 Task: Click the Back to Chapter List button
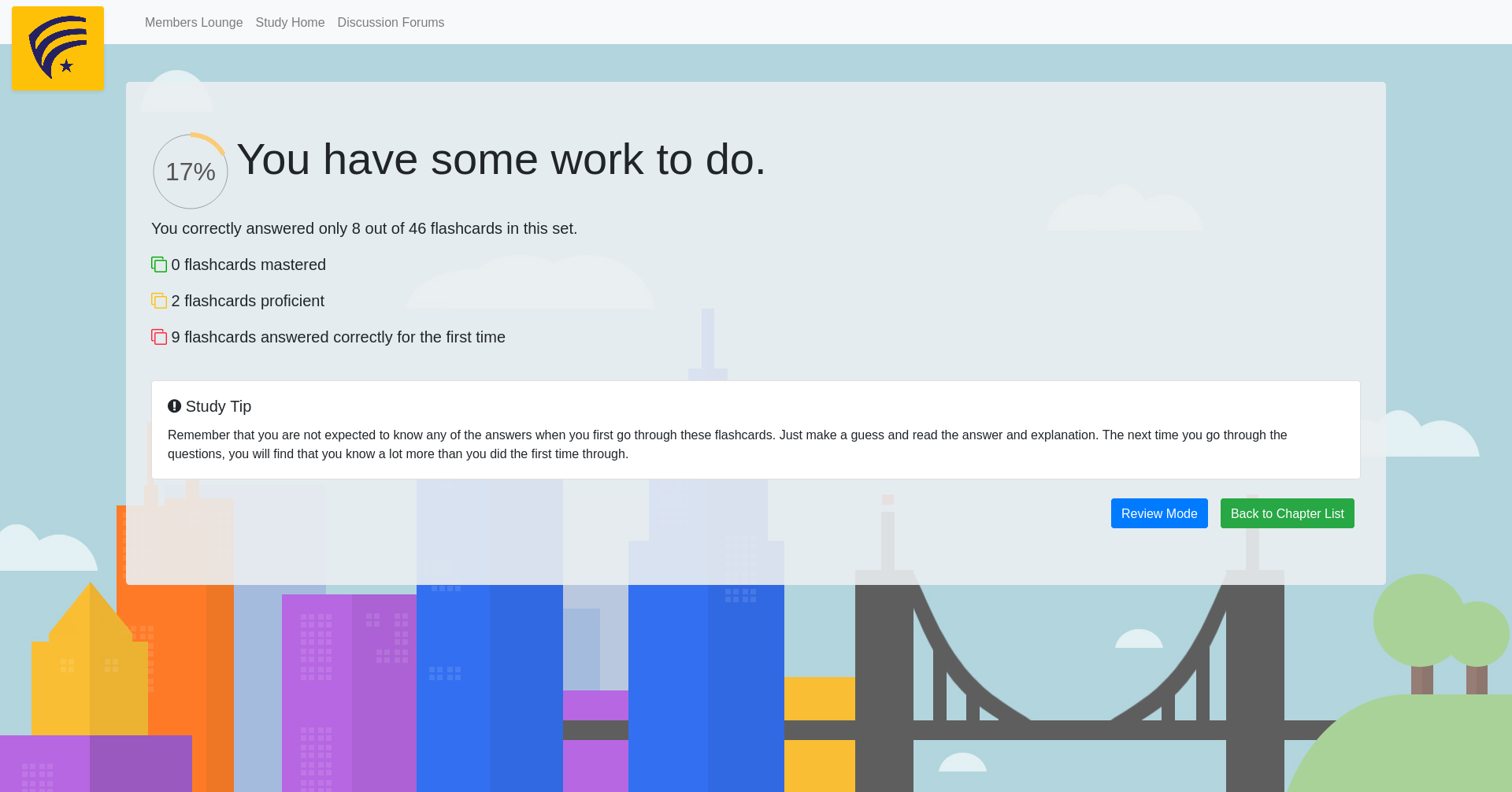[1287, 513]
